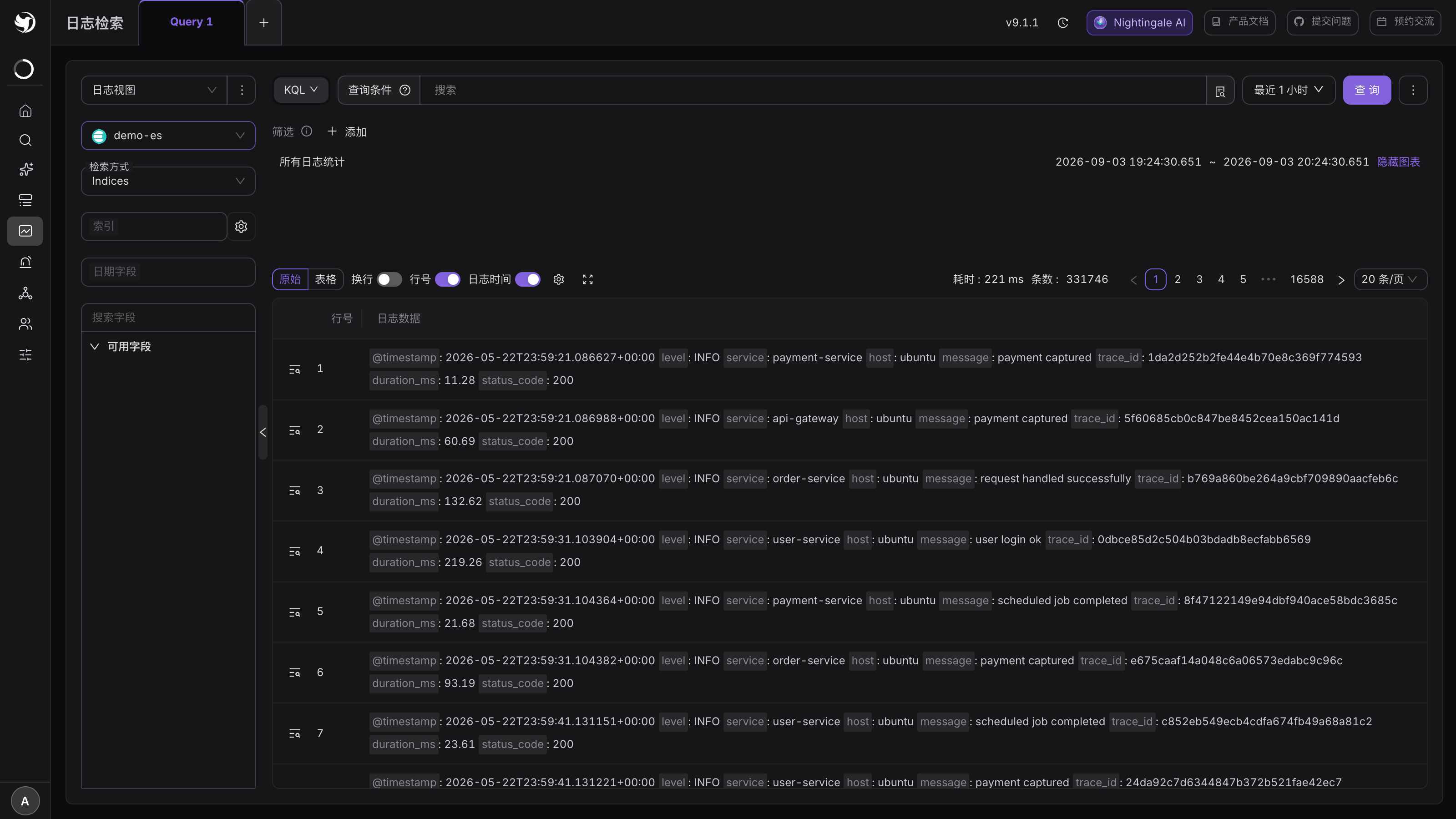Click the query condition help icon
Image resolution: width=1456 pixels, height=819 pixels.
point(404,90)
